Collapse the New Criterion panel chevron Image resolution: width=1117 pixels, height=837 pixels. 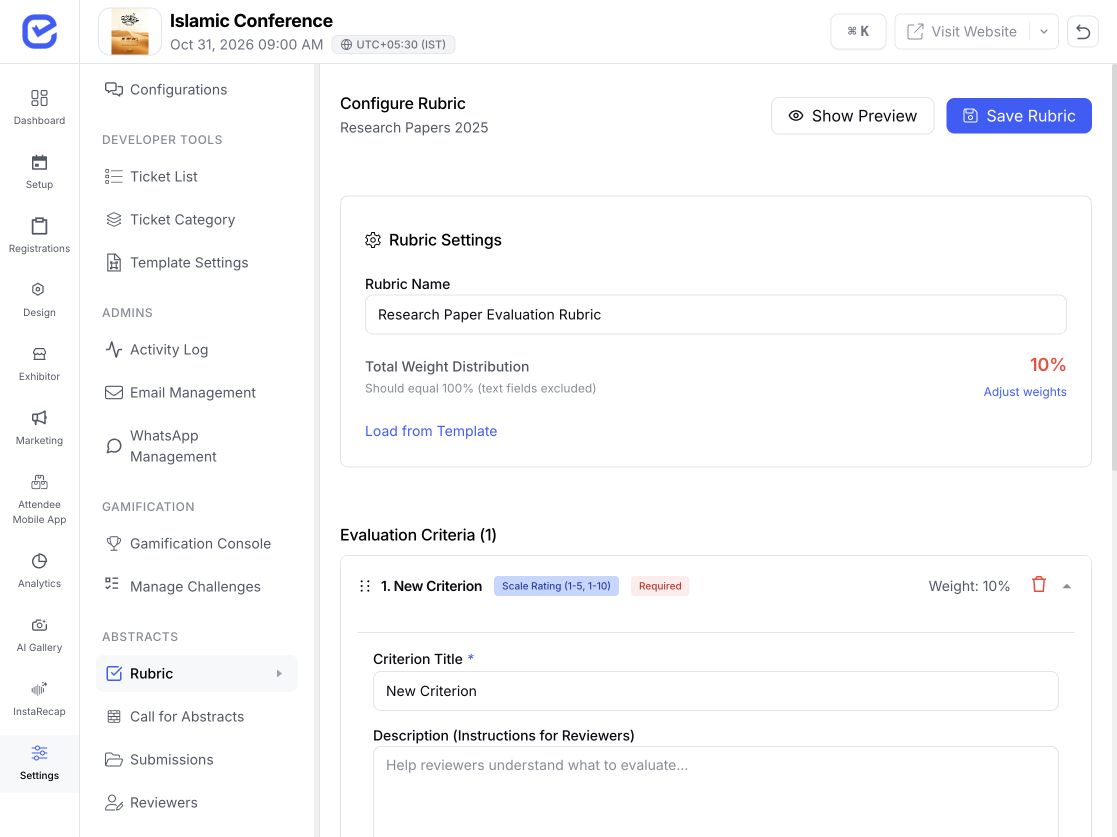[1066, 586]
